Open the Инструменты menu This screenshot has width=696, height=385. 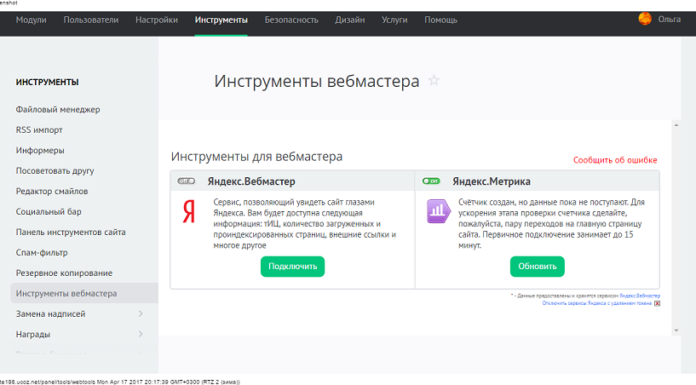(x=221, y=20)
